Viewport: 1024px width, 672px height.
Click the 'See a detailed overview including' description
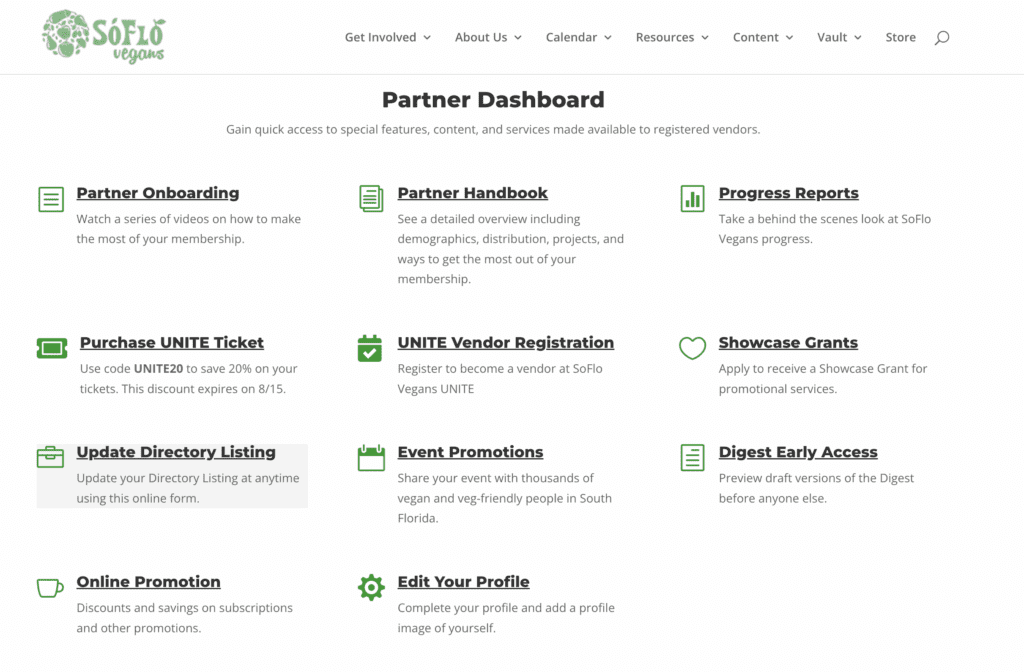pos(511,249)
